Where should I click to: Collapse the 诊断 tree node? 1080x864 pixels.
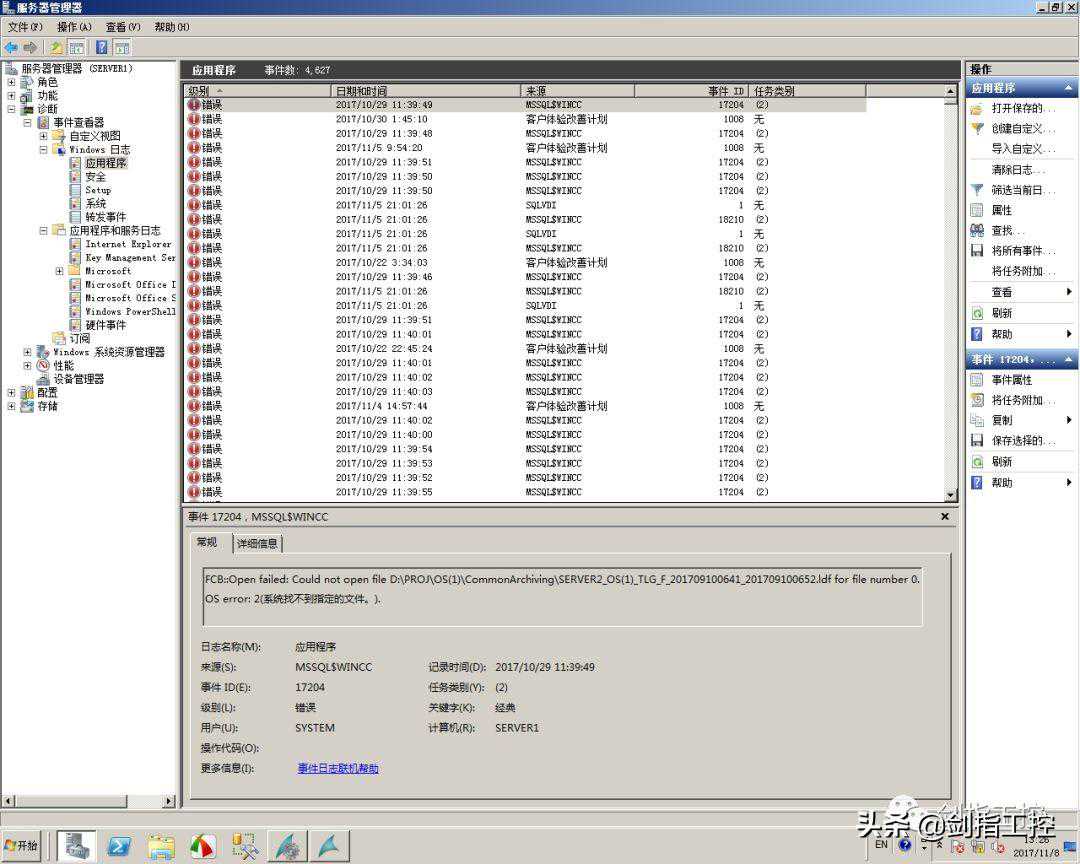(x=12, y=109)
